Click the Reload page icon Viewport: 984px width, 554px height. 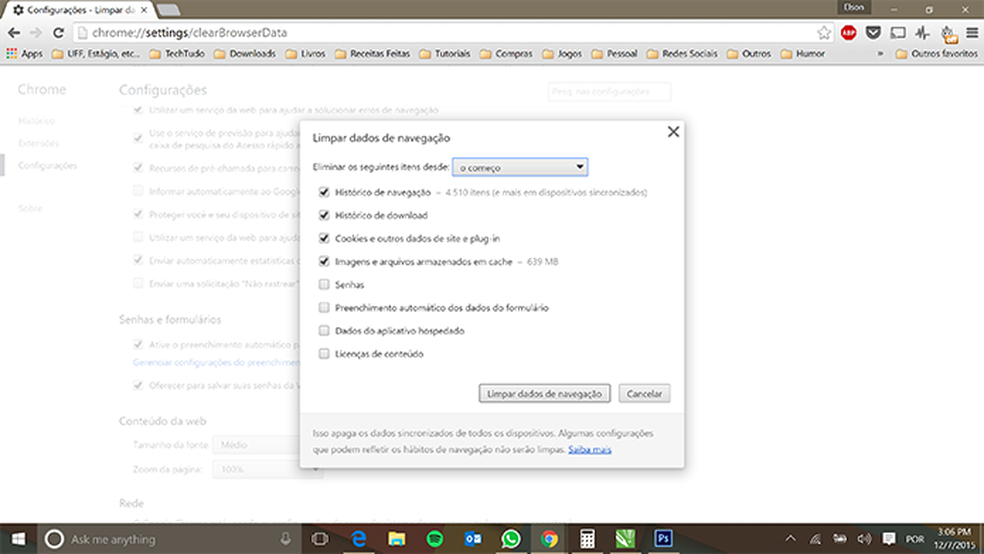tap(58, 33)
